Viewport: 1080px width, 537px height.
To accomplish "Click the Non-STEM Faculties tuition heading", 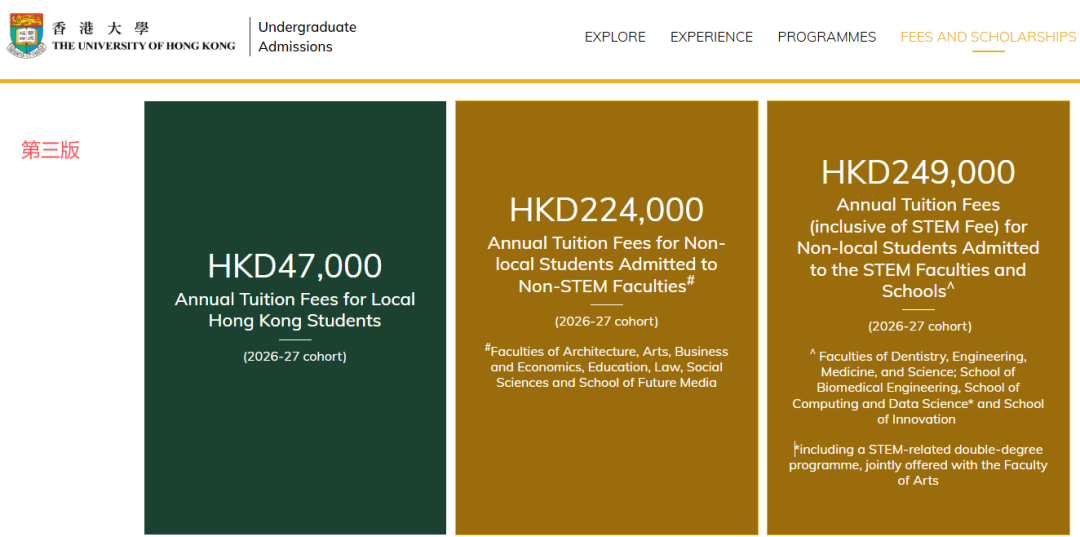I will 606,264.
